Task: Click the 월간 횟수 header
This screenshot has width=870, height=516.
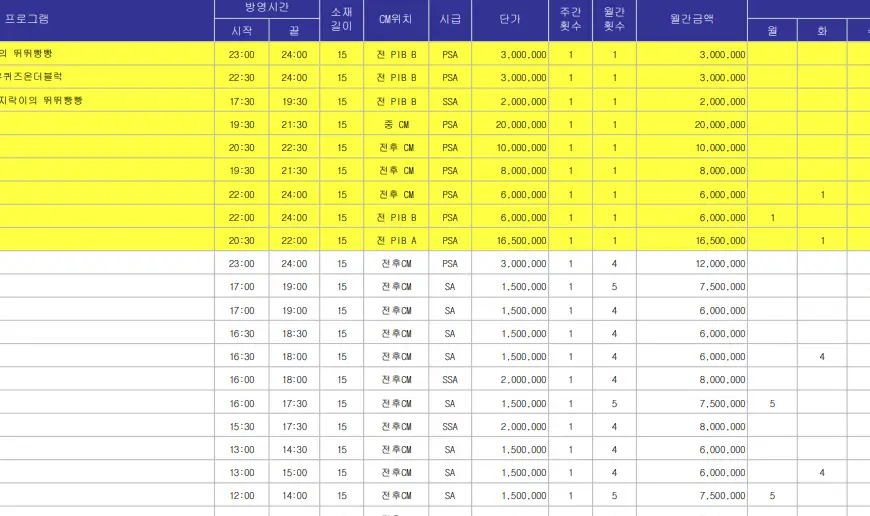Action: (x=614, y=19)
